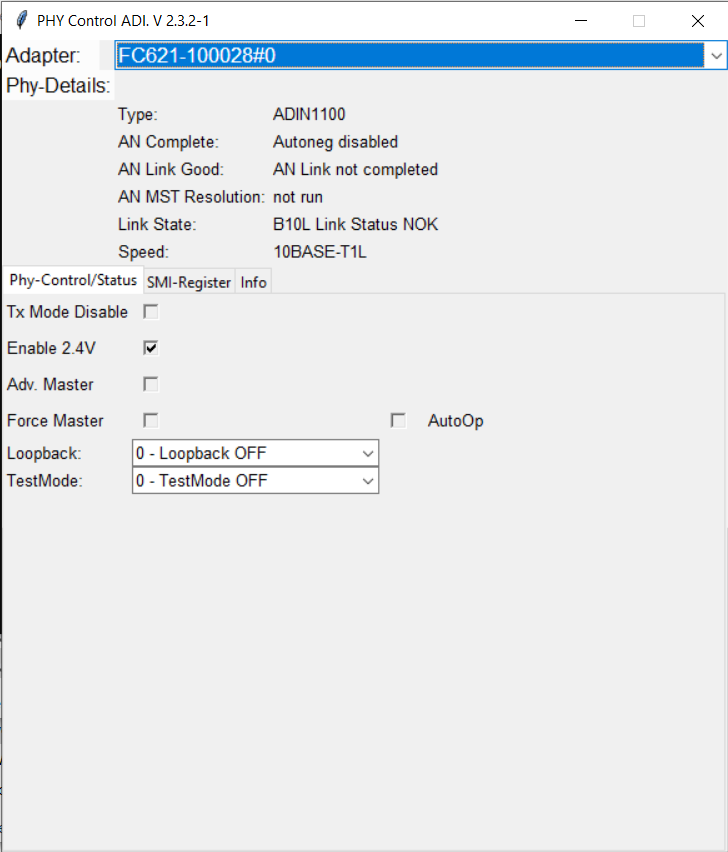Click the Link State label
Image resolution: width=728 pixels, height=852 pixels.
[157, 224]
